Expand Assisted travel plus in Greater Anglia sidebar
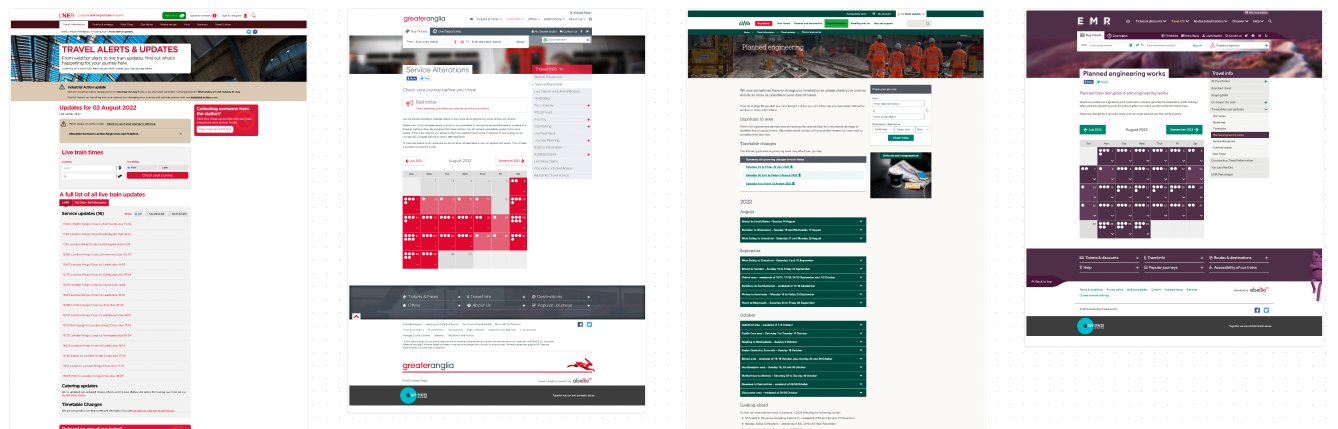The image size is (1338, 429). pyautogui.click(x=588, y=154)
